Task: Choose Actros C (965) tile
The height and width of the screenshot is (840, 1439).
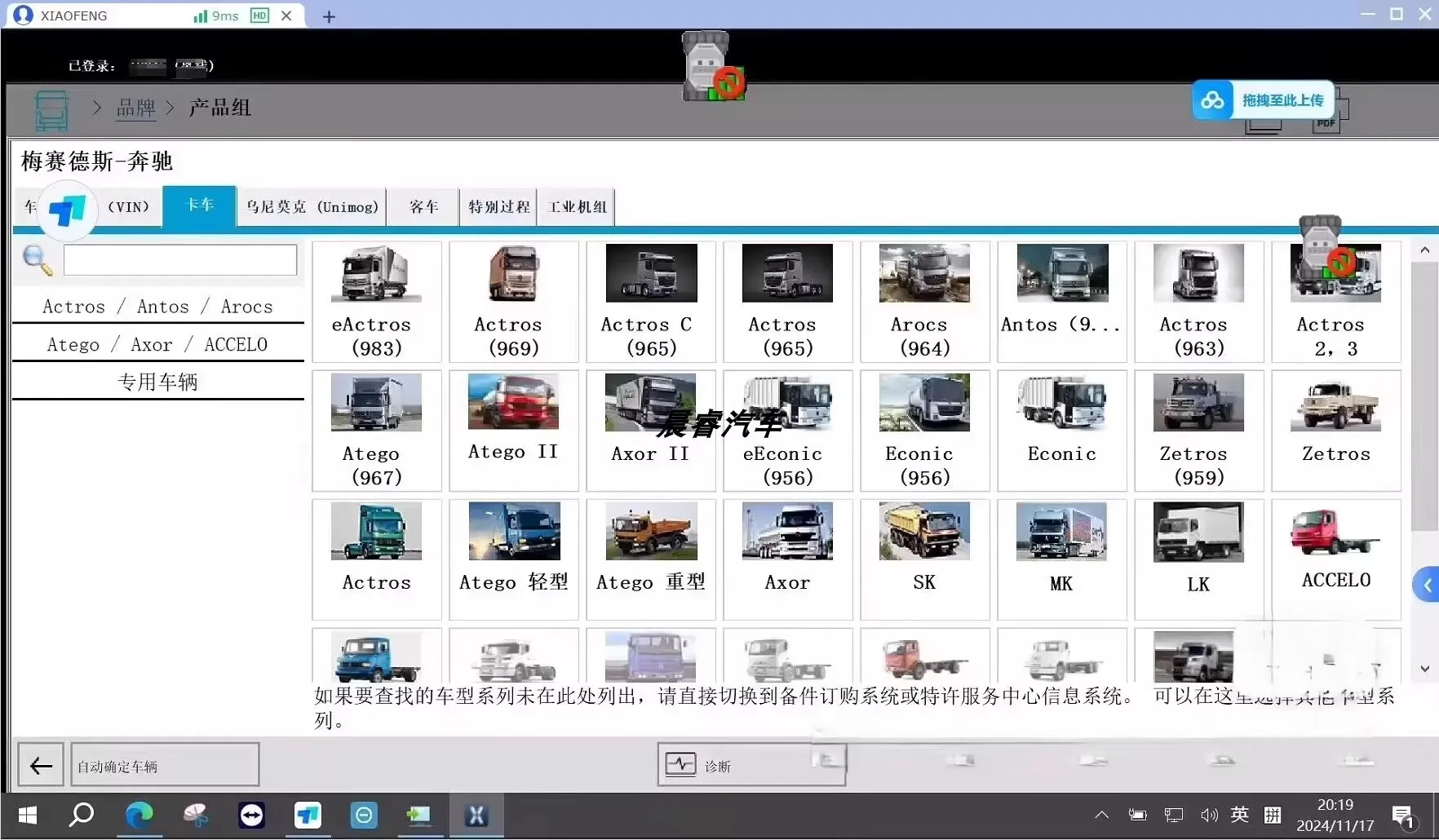Action: (651, 302)
